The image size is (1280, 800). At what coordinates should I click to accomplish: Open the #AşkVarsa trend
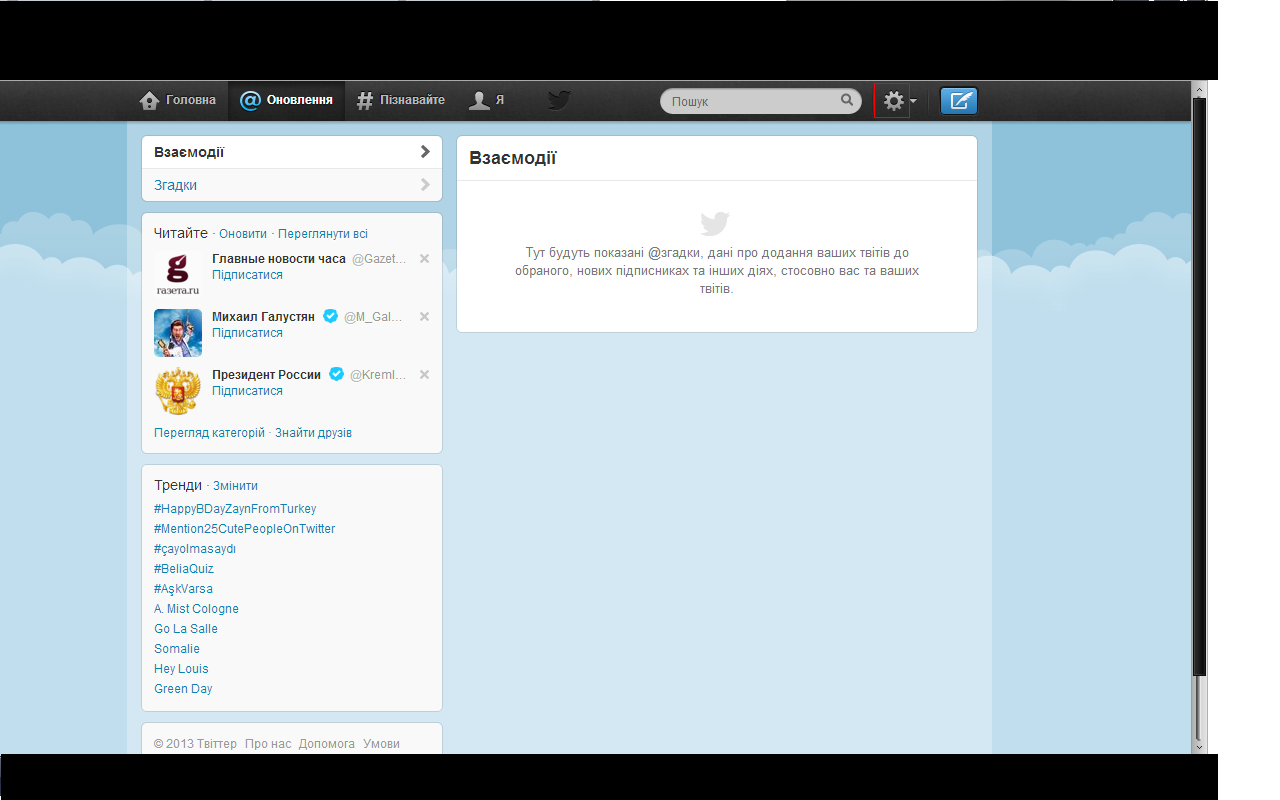pyautogui.click(x=183, y=589)
